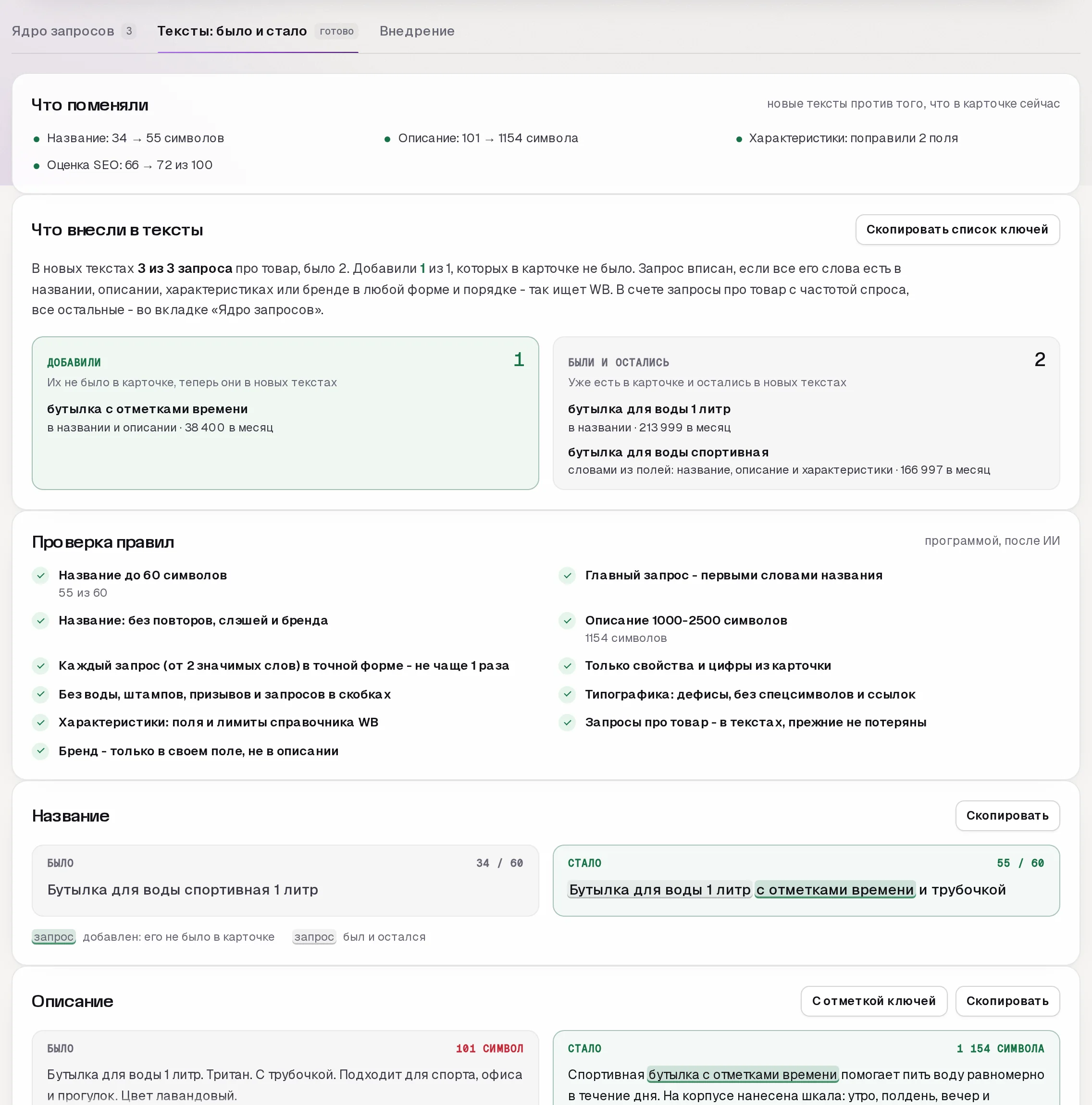
Task: Click the gray «запрос» legend chip «был и остался»
Action: coord(314,937)
